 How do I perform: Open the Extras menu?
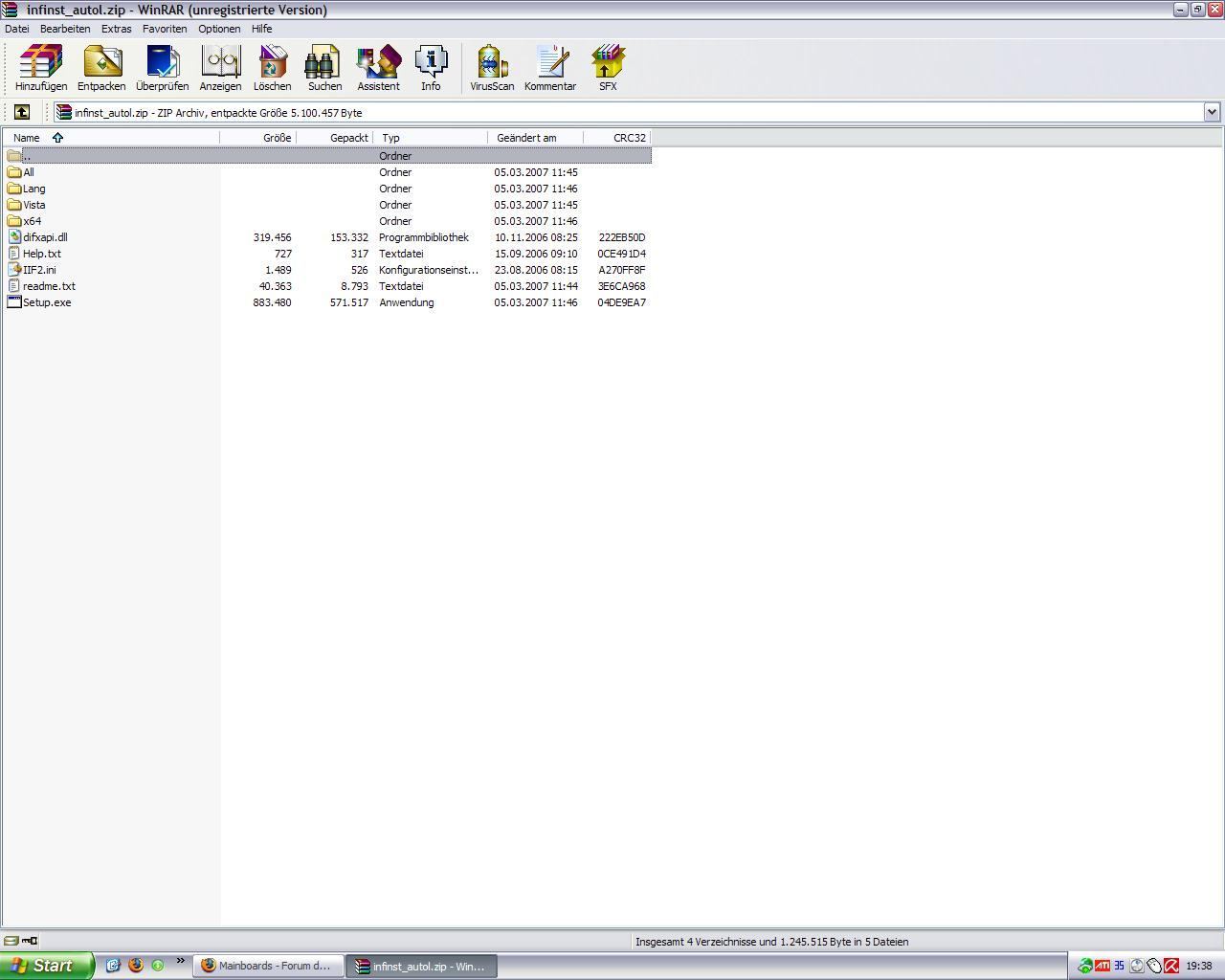(x=117, y=29)
